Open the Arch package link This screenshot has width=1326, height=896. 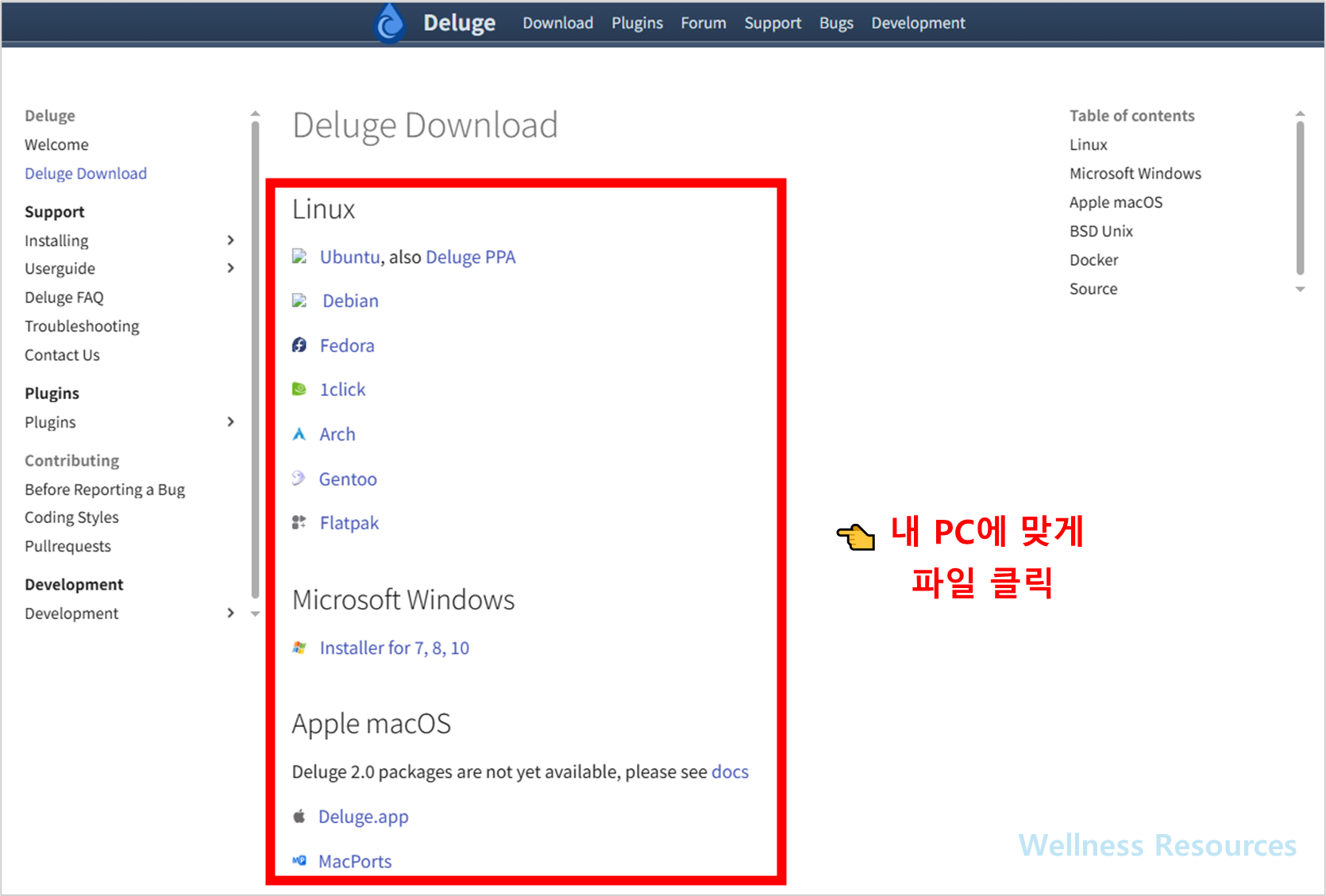[x=337, y=434]
